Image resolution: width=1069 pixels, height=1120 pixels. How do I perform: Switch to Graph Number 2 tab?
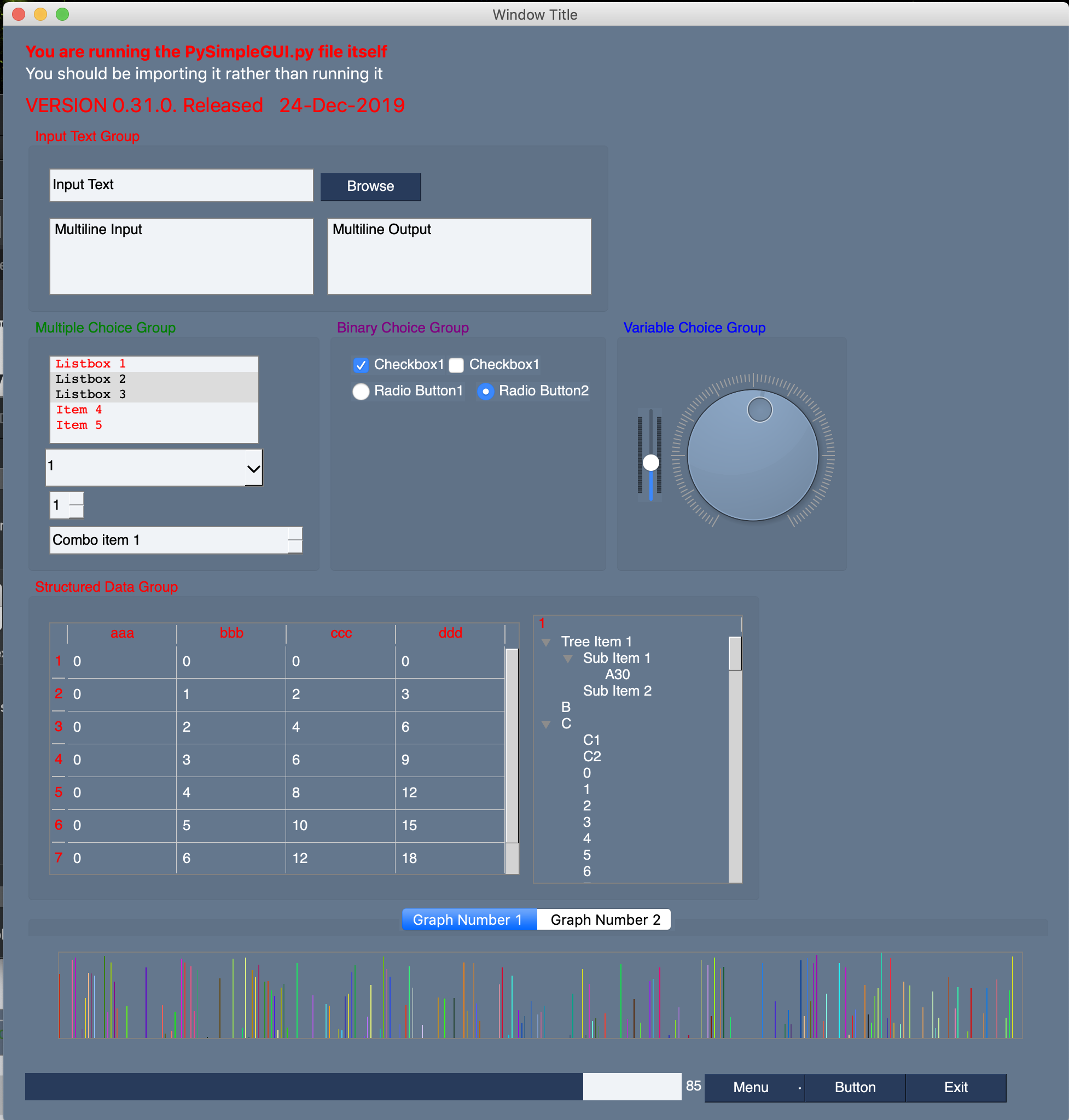[x=605, y=919]
